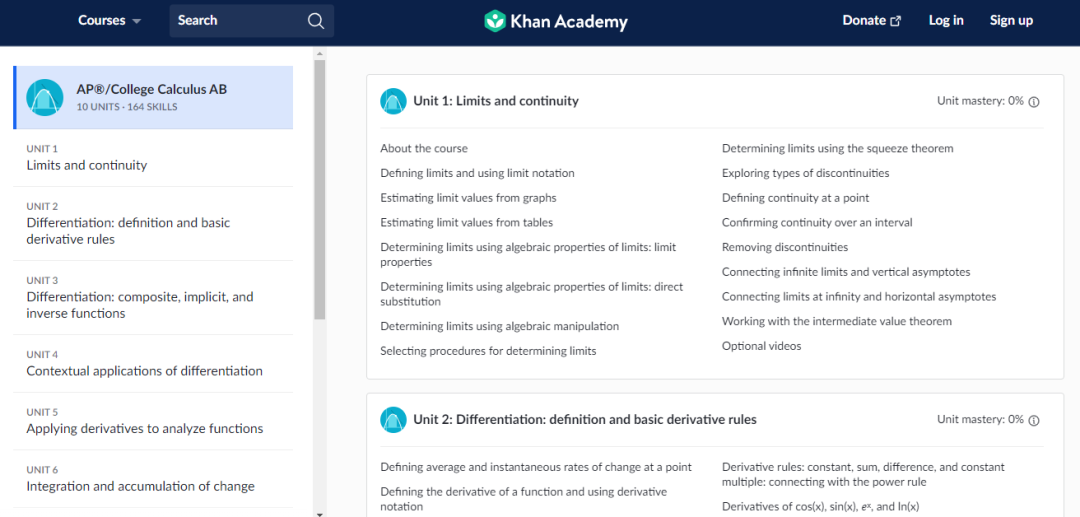The width and height of the screenshot is (1080, 517).
Task: Click the Unit 2 mastery info icon
Action: coord(1033,420)
